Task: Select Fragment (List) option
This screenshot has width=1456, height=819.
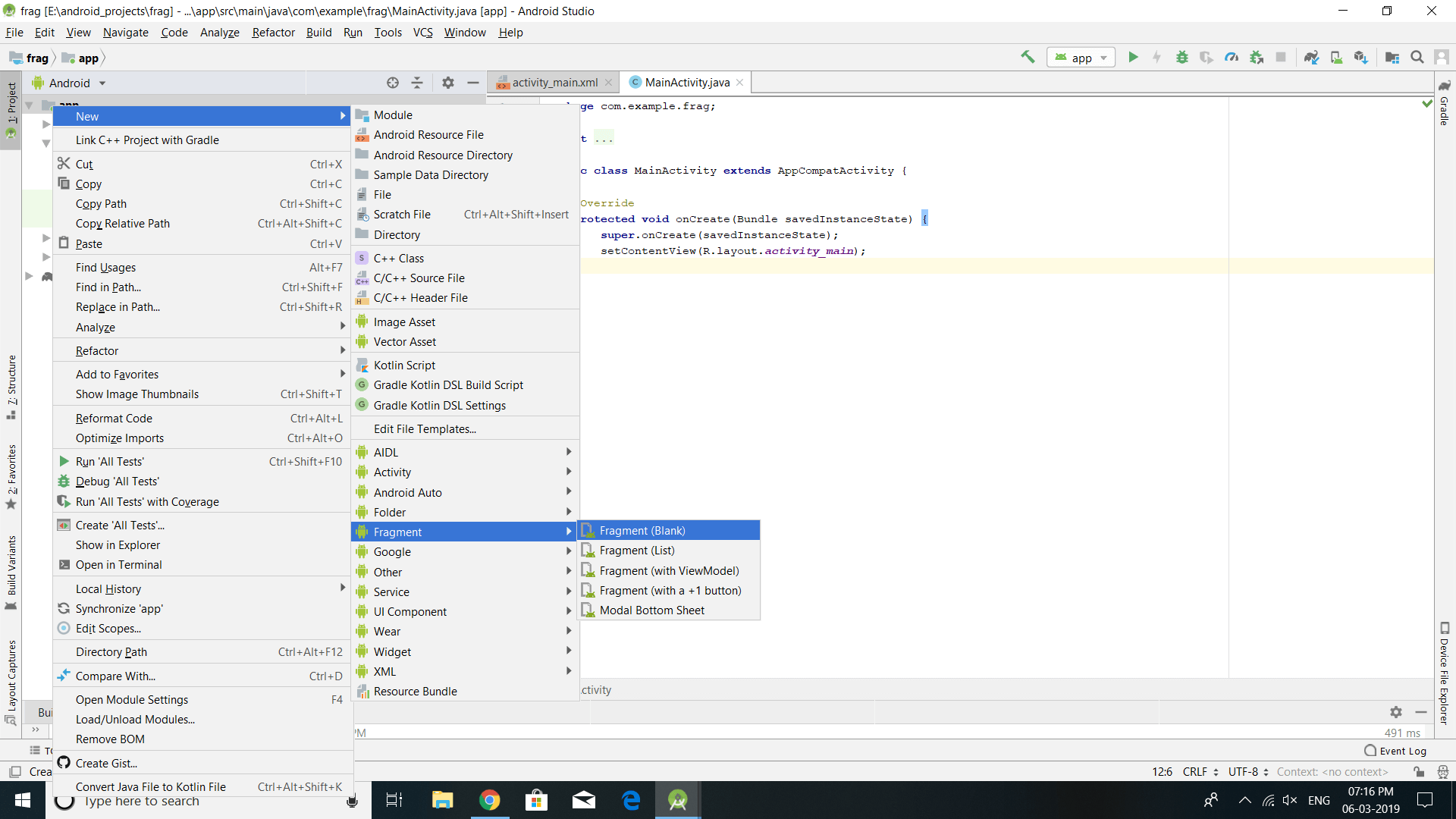Action: [x=669, y=550]
